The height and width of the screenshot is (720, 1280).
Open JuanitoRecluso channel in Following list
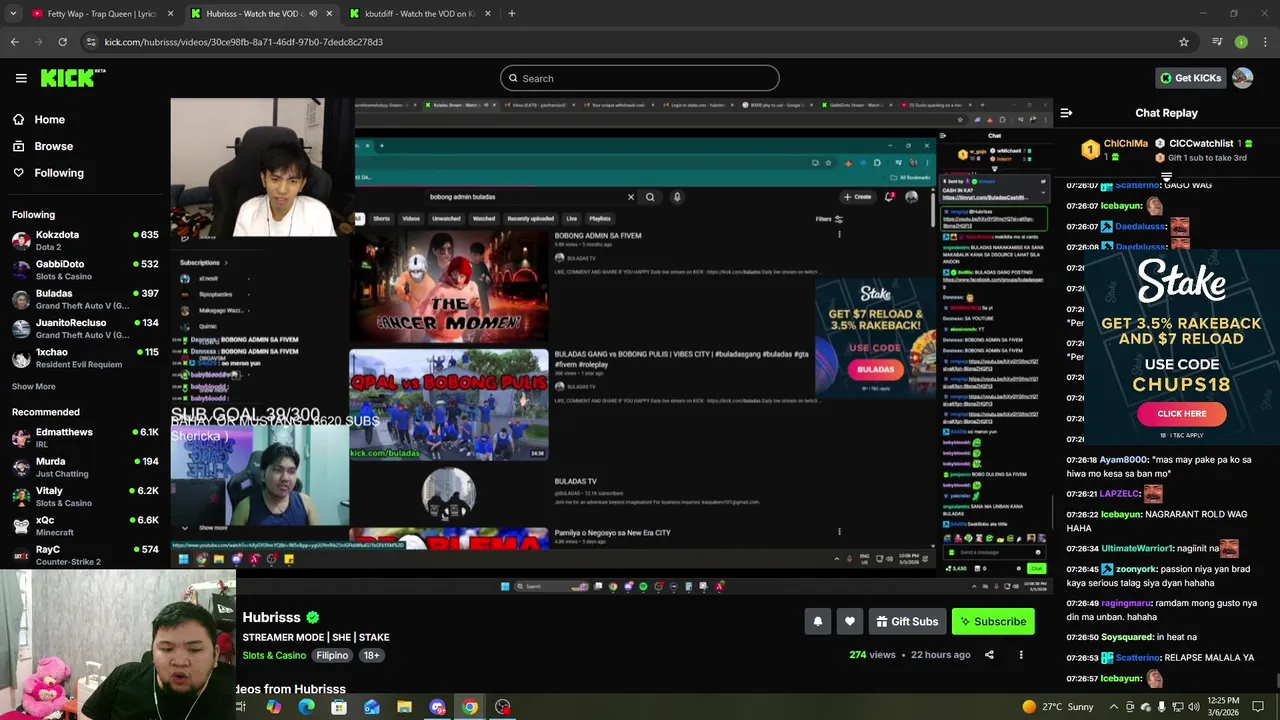click(85, 328)
